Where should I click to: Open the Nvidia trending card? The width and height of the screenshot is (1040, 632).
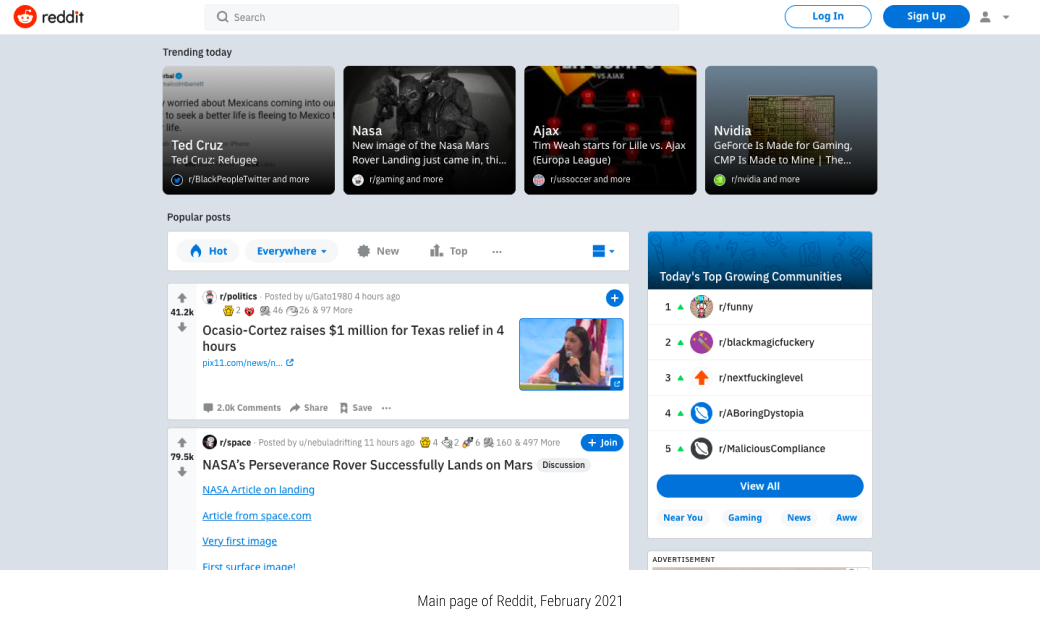791,130
